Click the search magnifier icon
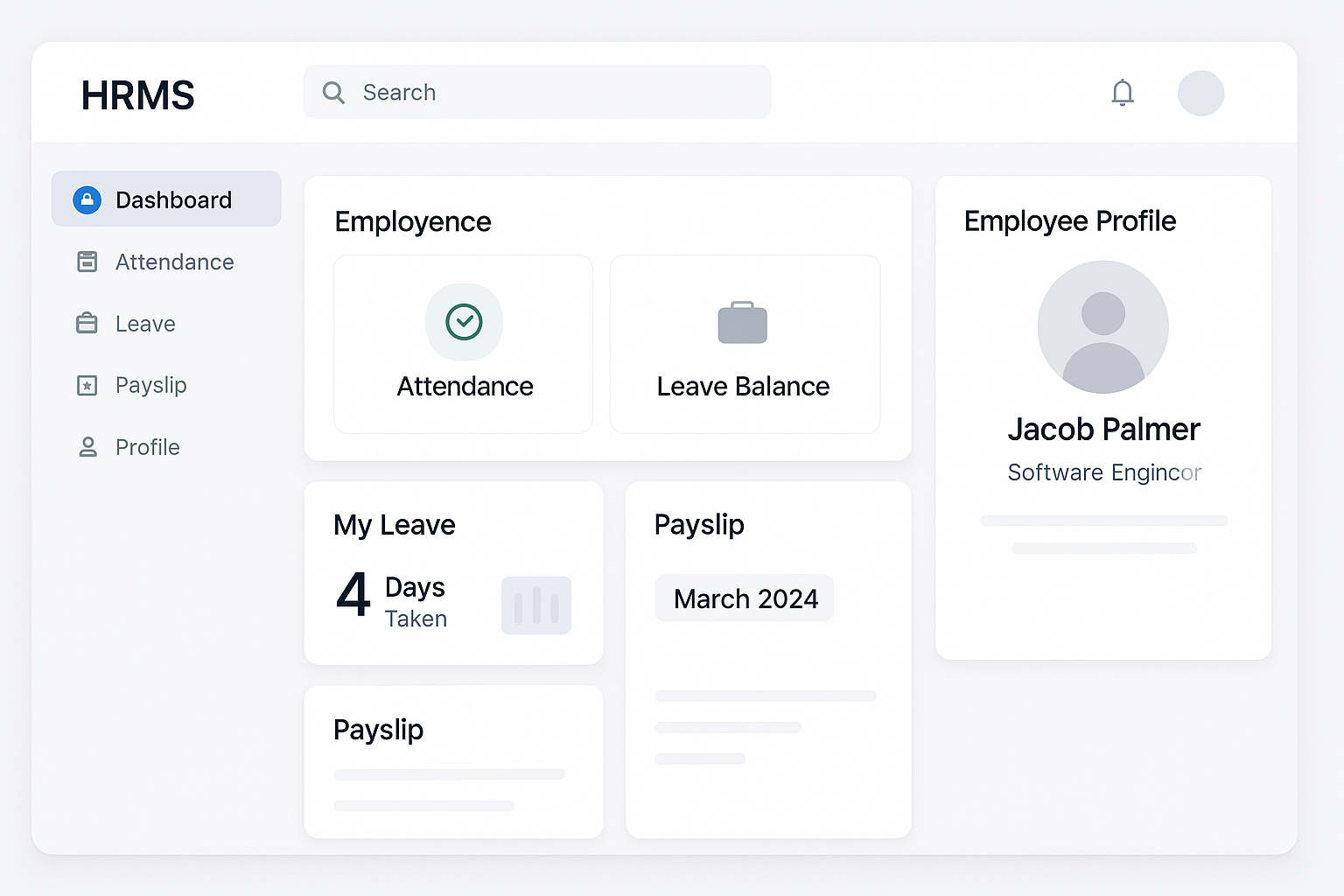This screenshot has height=896, width=1344. (x=333, y=93)
